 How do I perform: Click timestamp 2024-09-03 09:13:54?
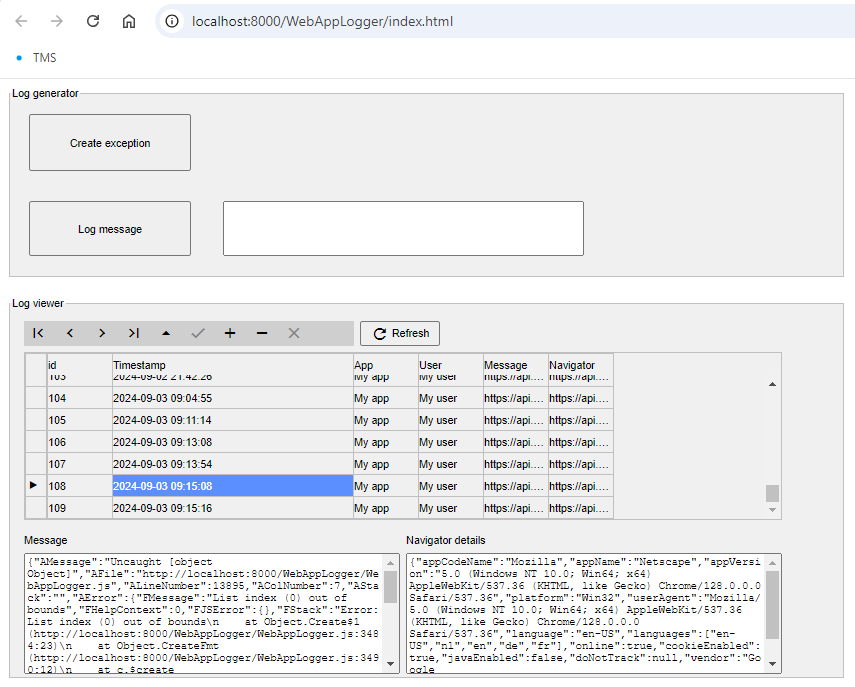232,464
